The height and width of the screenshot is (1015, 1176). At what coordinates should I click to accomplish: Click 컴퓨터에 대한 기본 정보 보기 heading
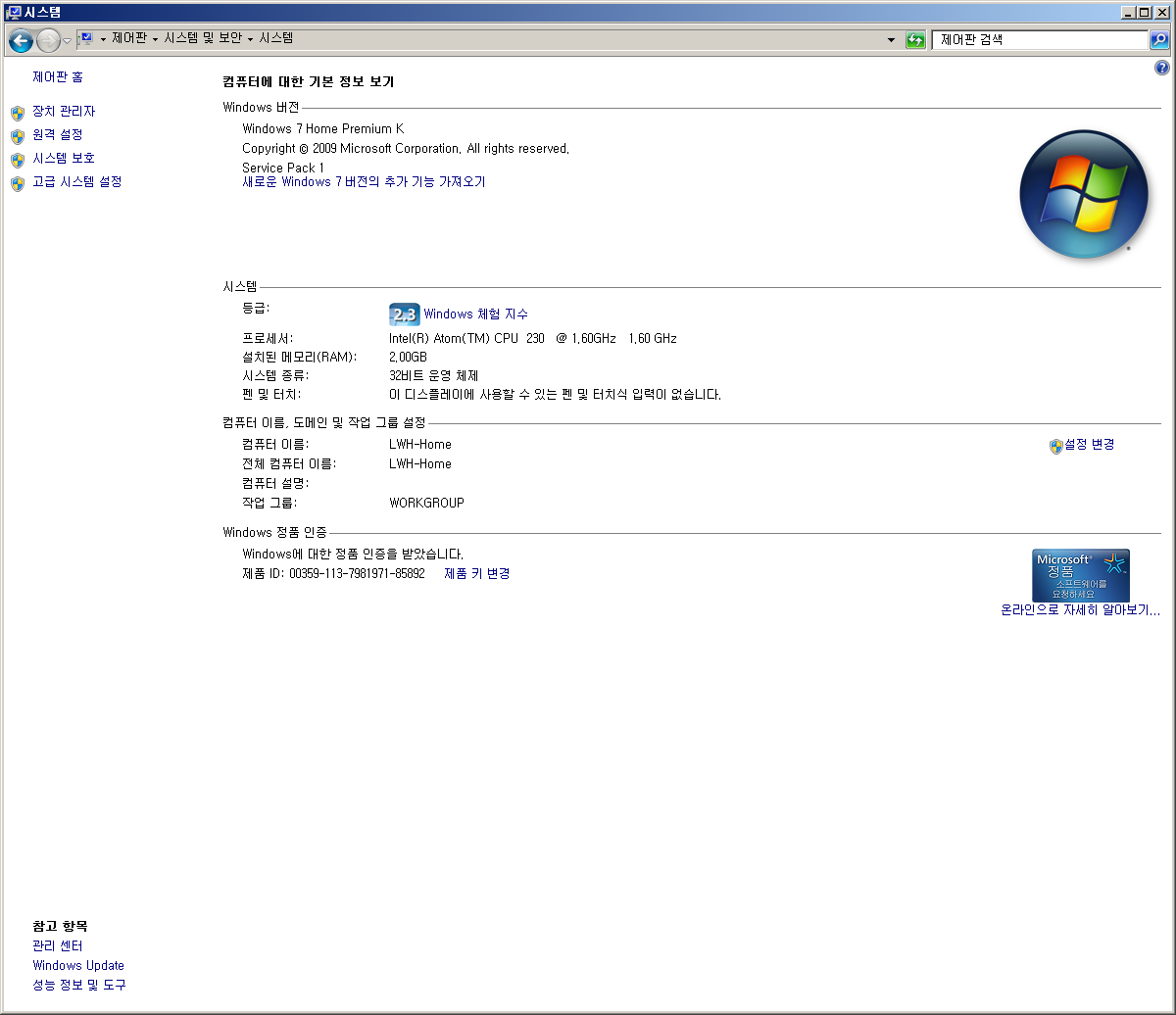coord(308,82)
